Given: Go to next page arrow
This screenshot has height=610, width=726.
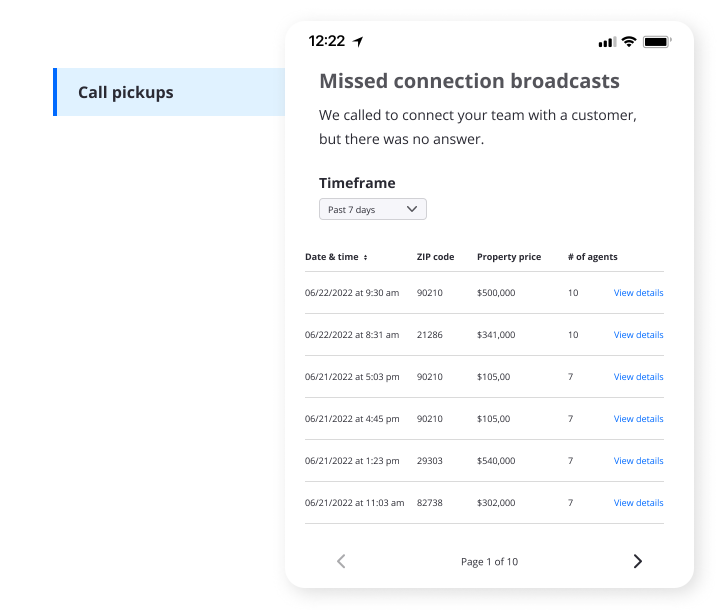Looking at the screenshot, I should [637, 562].
